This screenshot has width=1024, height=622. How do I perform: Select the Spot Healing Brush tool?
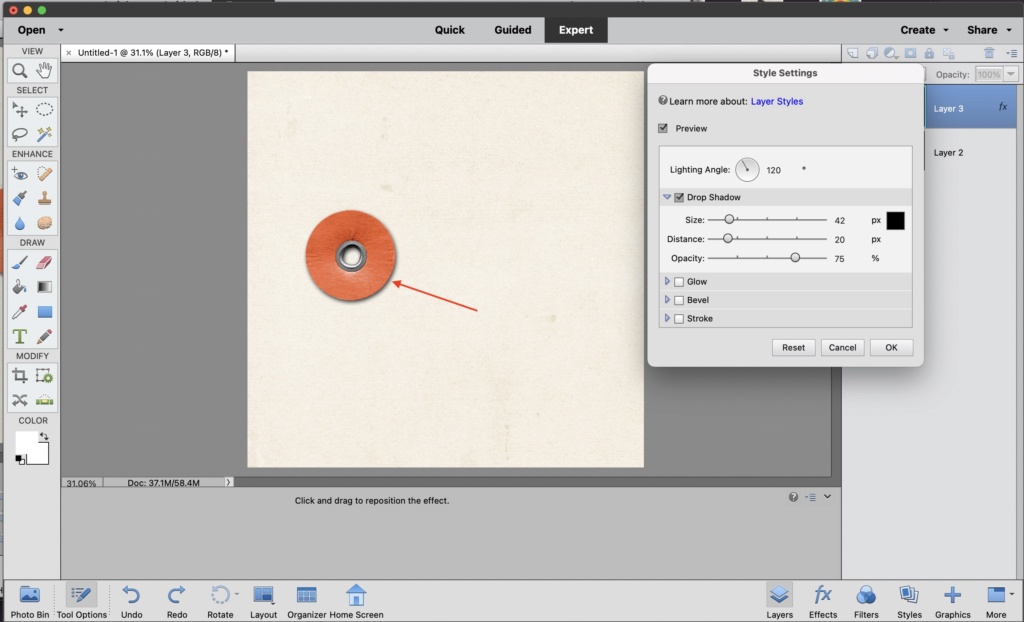(x=44, y=174)
